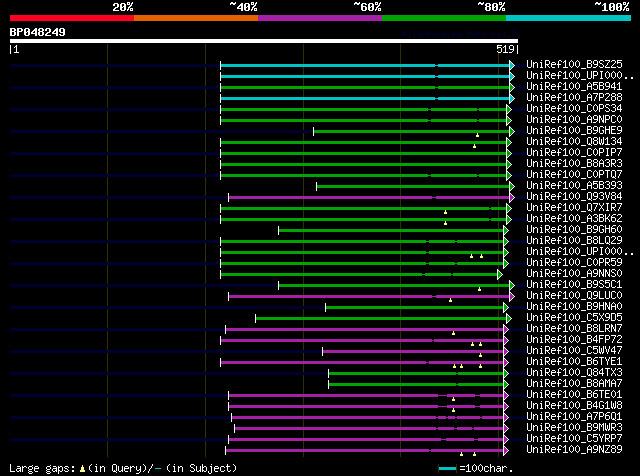Select the UniRef100_B8LRN7 label
Viewport: 640px width, 476px height.
coord(574,329)
